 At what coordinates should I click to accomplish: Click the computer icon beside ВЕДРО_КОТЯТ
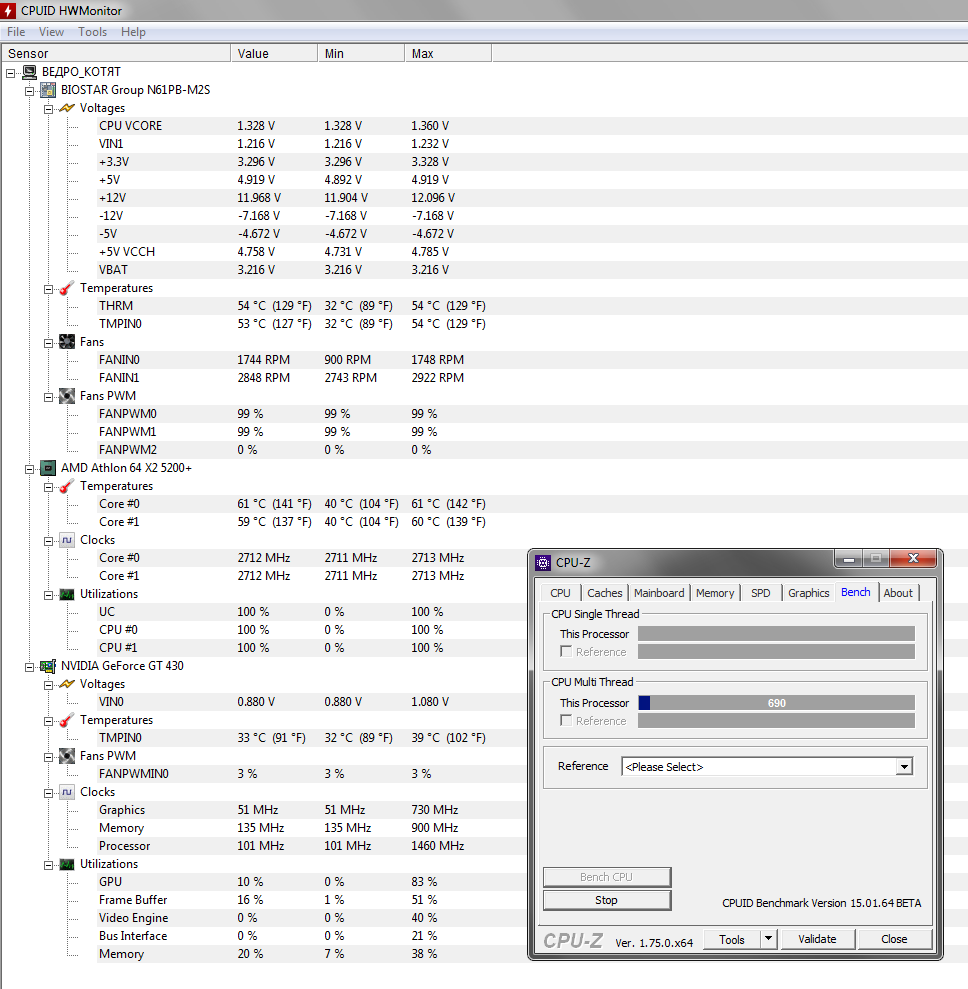29,72
